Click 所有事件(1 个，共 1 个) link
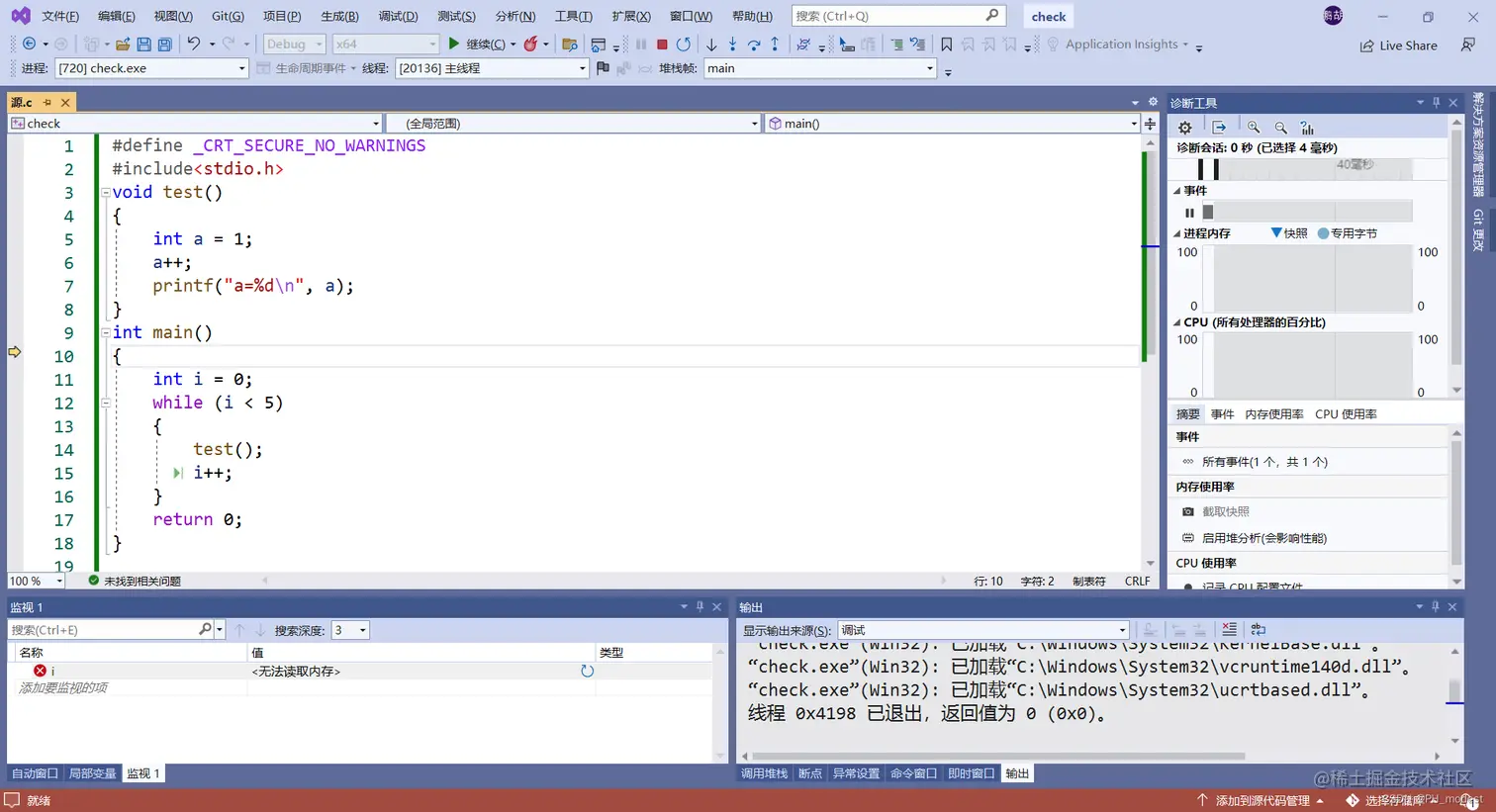This screenshot has width=1496, height=812. click(1264, 462)
